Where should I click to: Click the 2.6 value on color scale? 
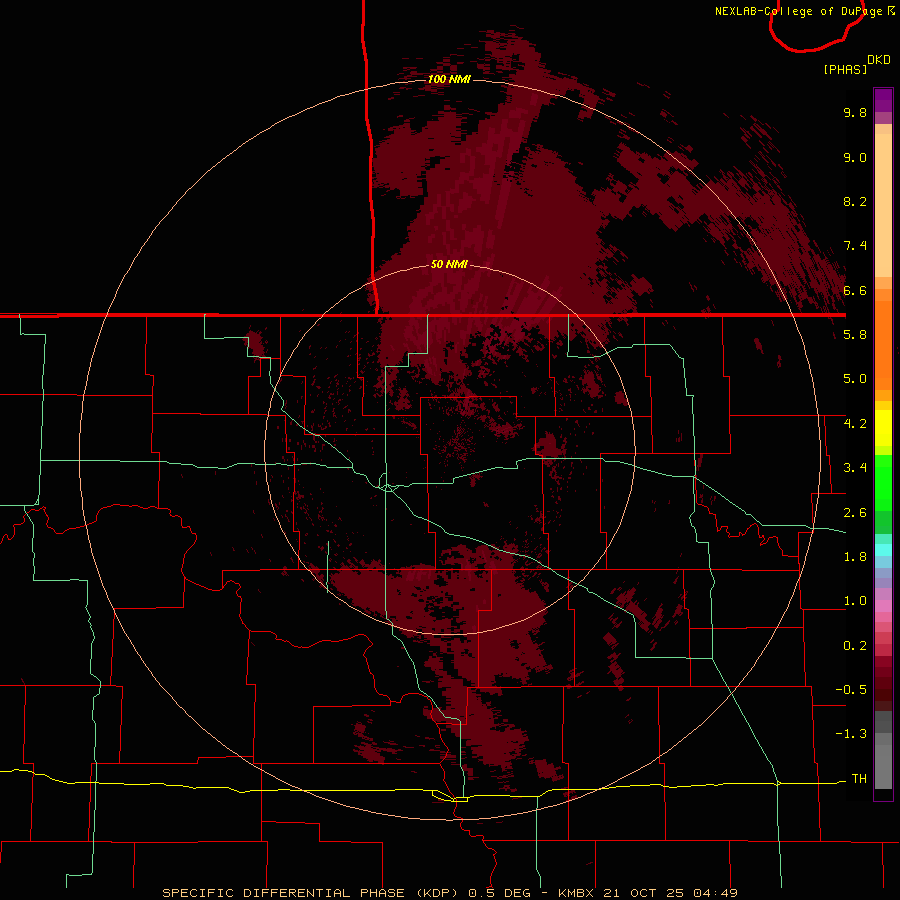[855, 513]
